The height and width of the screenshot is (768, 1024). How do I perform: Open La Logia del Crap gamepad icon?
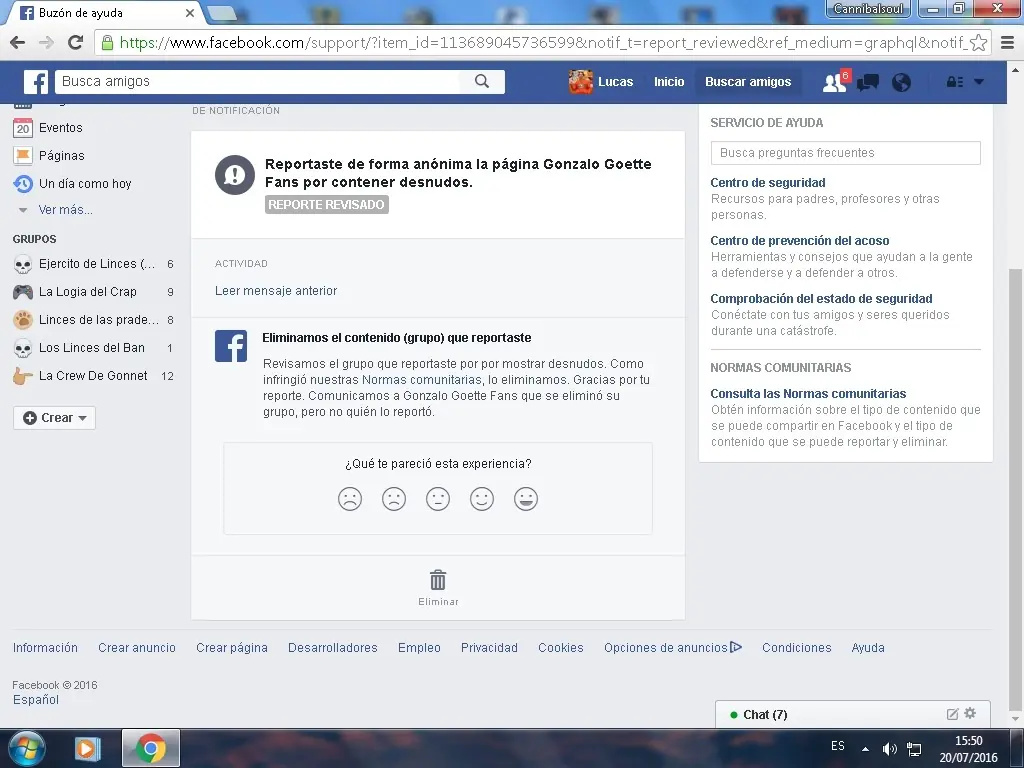[23, 292]
